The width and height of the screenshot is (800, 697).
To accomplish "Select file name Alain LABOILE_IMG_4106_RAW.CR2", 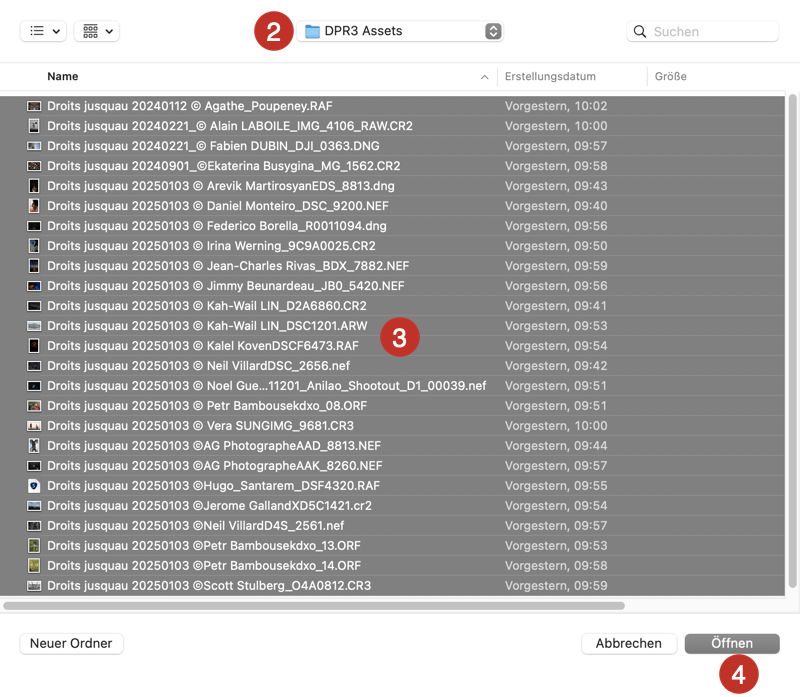I will click(230, 126).
